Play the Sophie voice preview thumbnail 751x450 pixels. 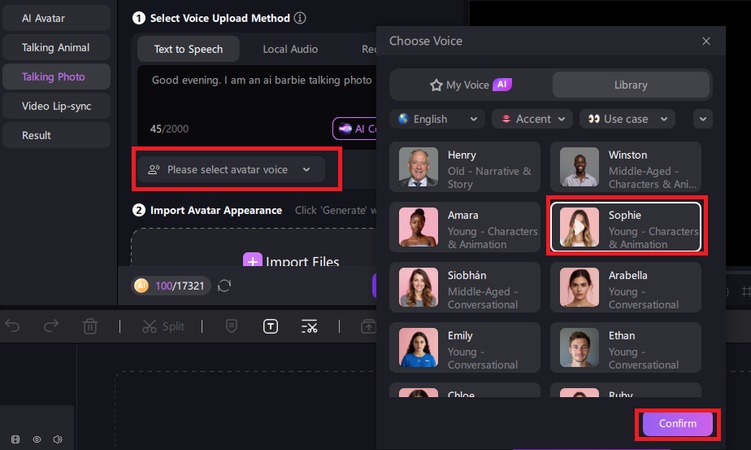(x=579, y=227)
